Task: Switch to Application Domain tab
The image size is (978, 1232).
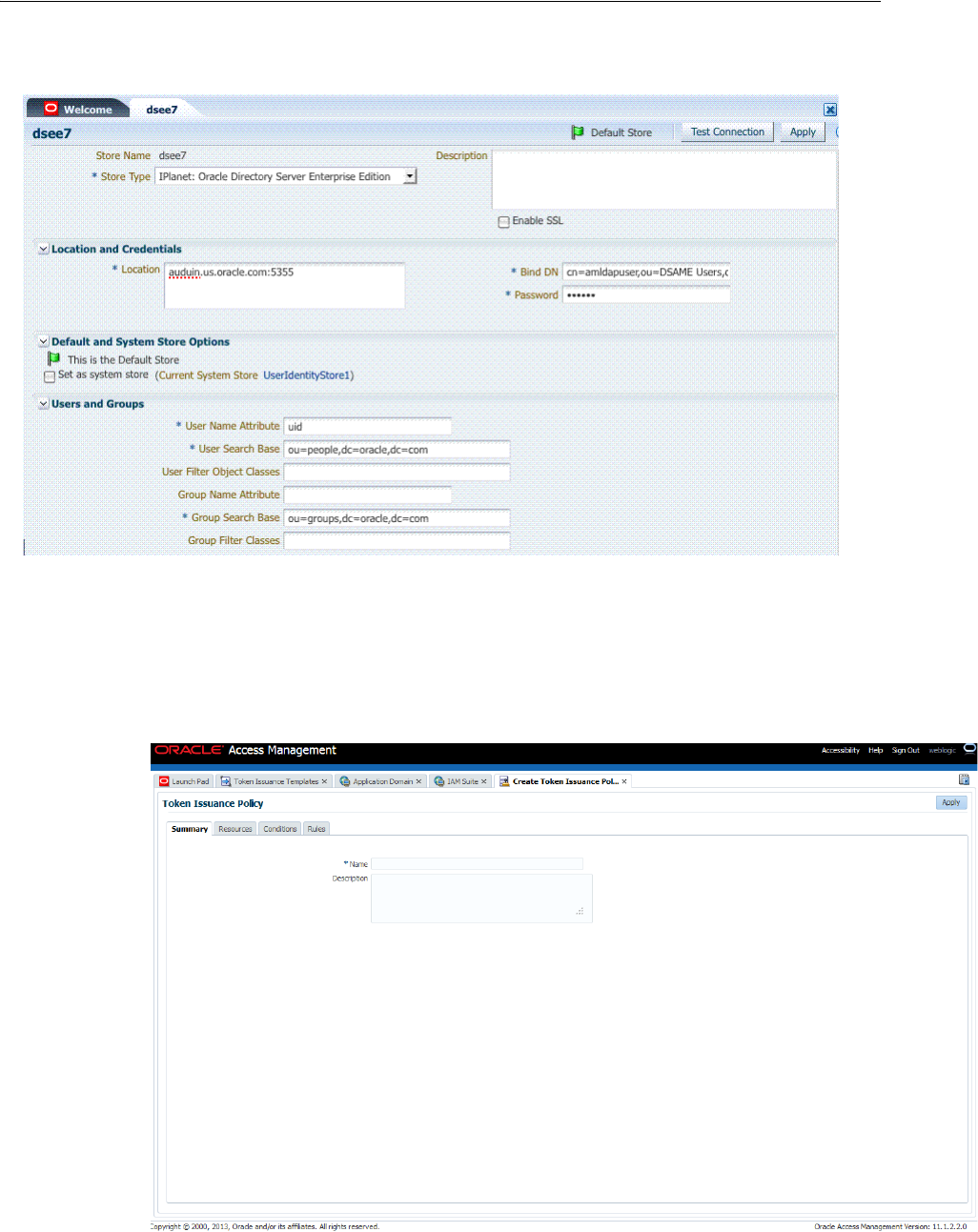Action: [x=383, y=781]
